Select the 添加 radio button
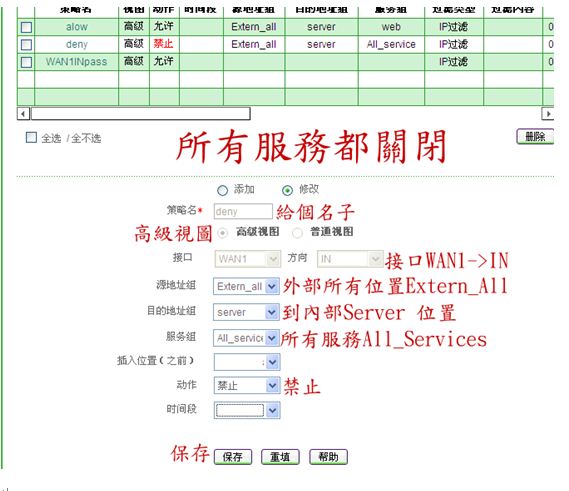 tap(222, 190)
